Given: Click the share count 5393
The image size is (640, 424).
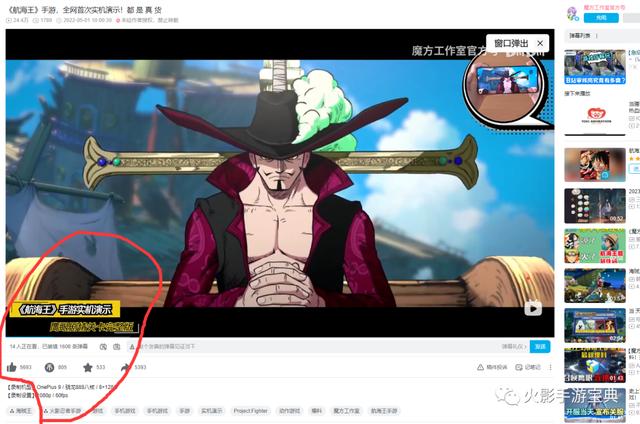Looking at the screenshot, I should pos(140,367).
